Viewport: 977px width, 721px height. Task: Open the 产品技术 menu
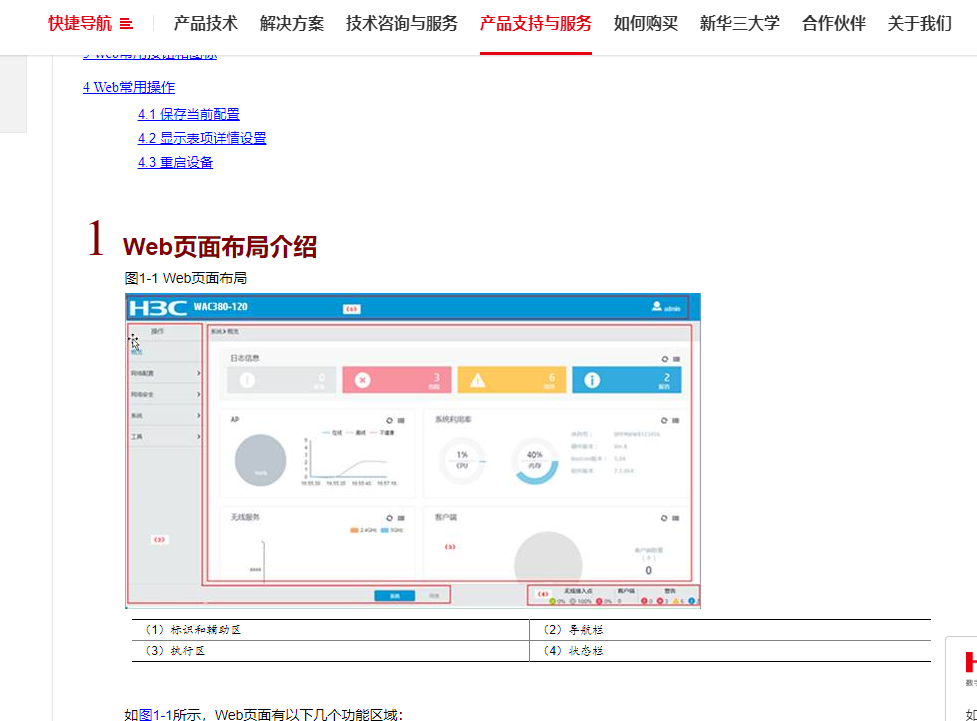(206, 24)
